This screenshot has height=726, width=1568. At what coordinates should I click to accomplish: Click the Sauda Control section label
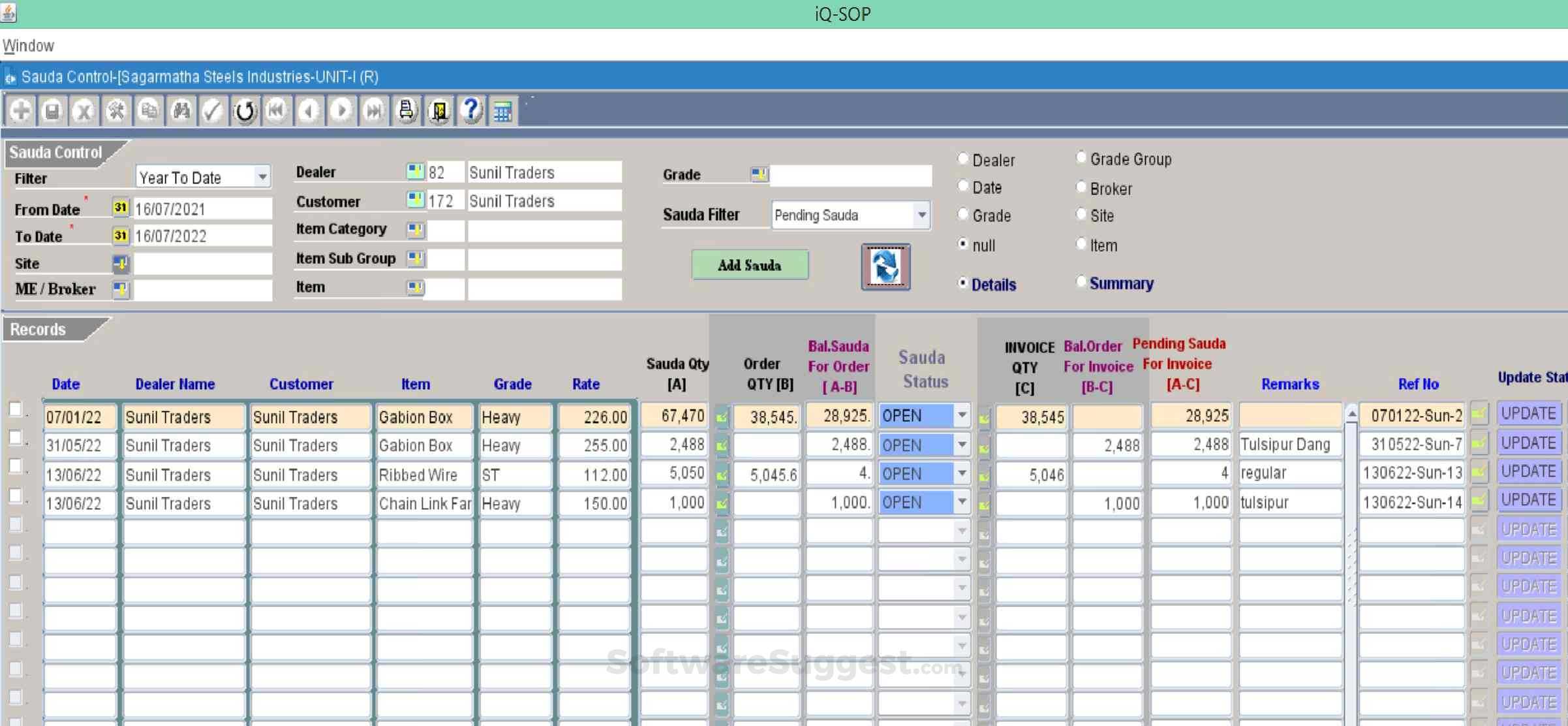[55, 152]
